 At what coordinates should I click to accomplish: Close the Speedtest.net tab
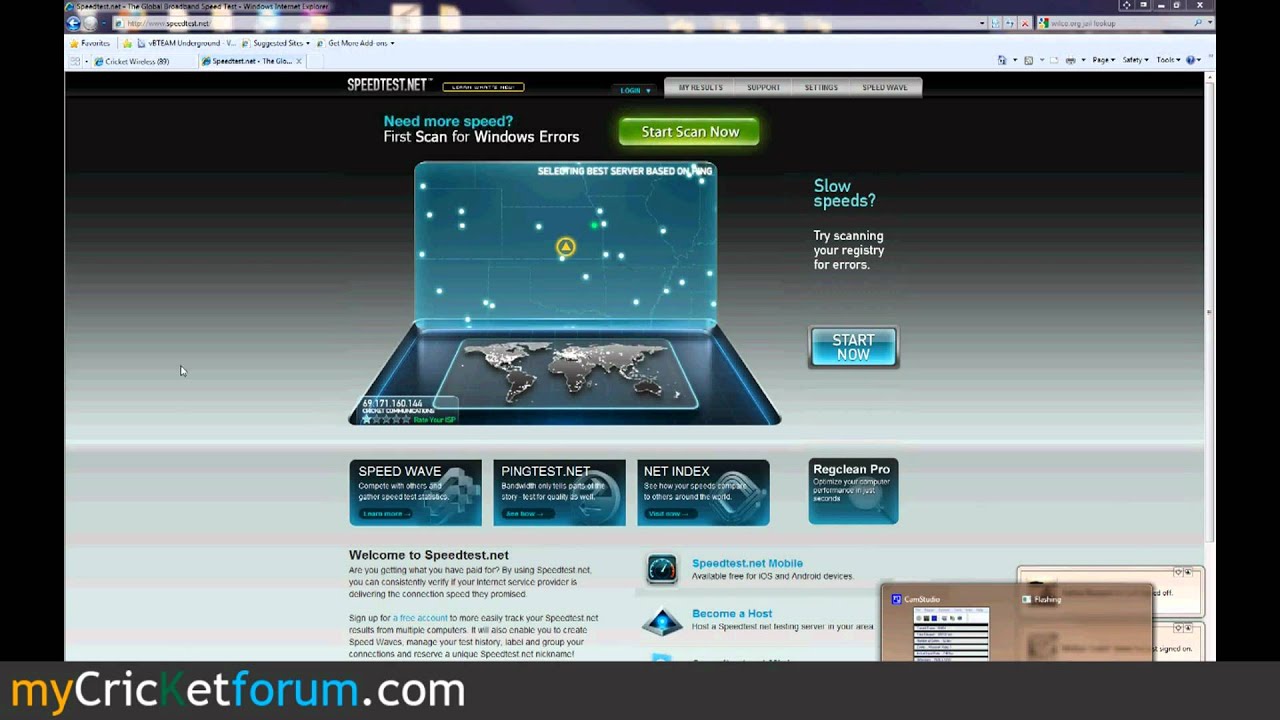coord(298,61)
